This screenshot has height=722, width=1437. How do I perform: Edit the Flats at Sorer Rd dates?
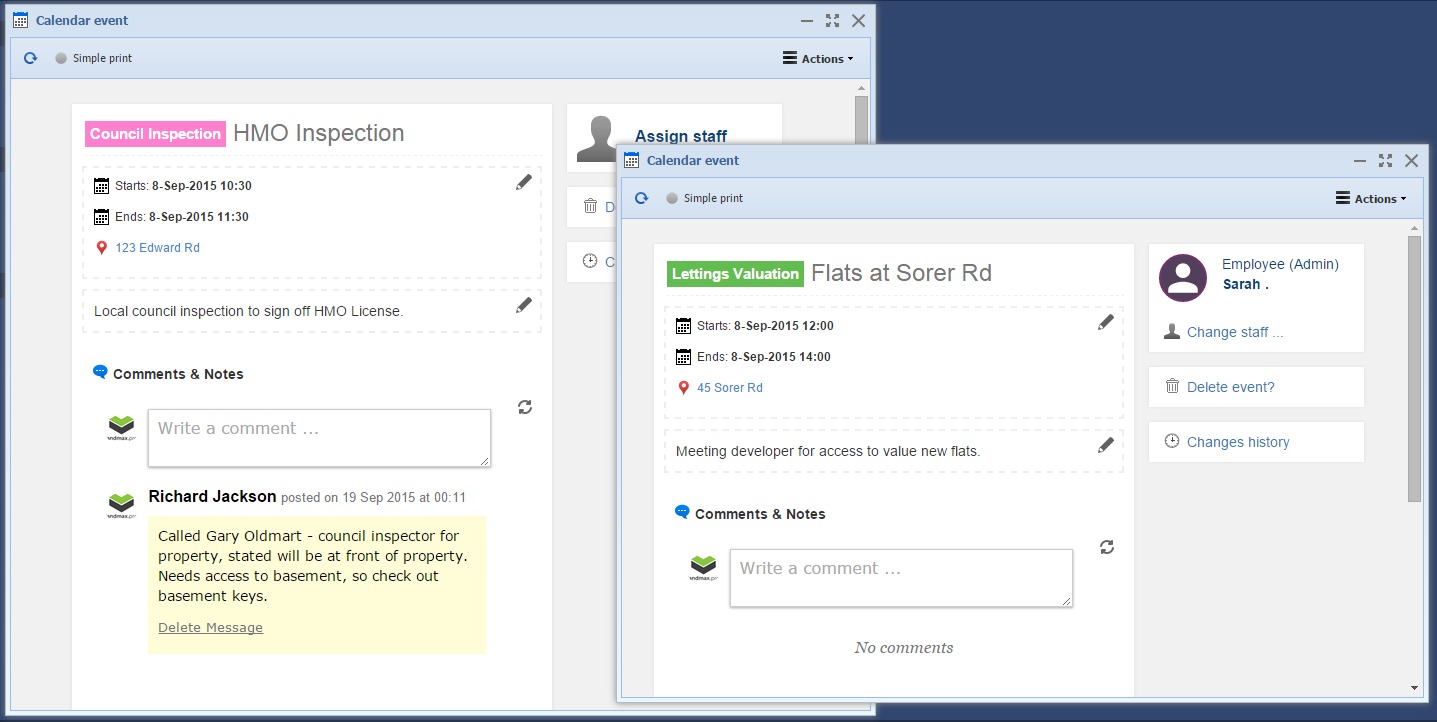point(1105,322)
